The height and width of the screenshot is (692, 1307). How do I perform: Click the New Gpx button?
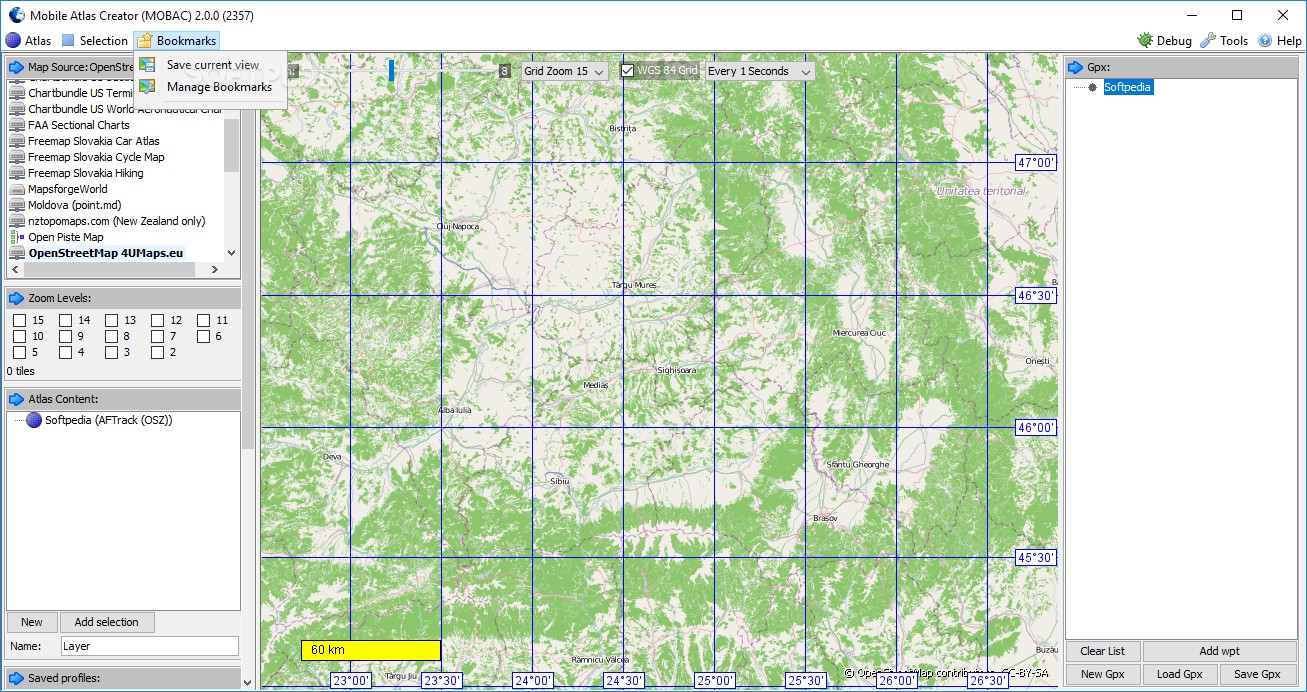click(x=1103, y=674)
